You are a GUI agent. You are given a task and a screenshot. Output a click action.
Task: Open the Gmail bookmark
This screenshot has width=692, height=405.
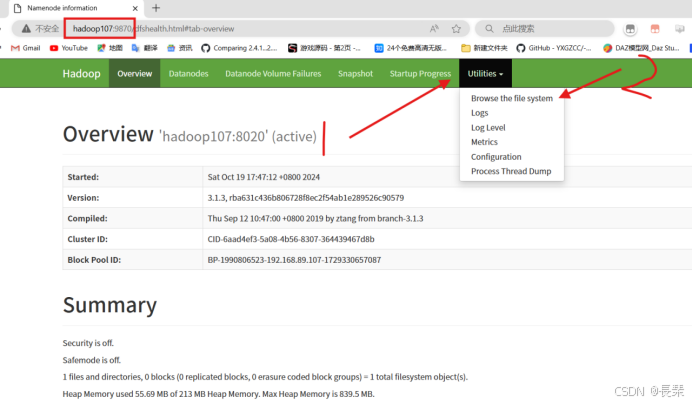tap(26, 48)
